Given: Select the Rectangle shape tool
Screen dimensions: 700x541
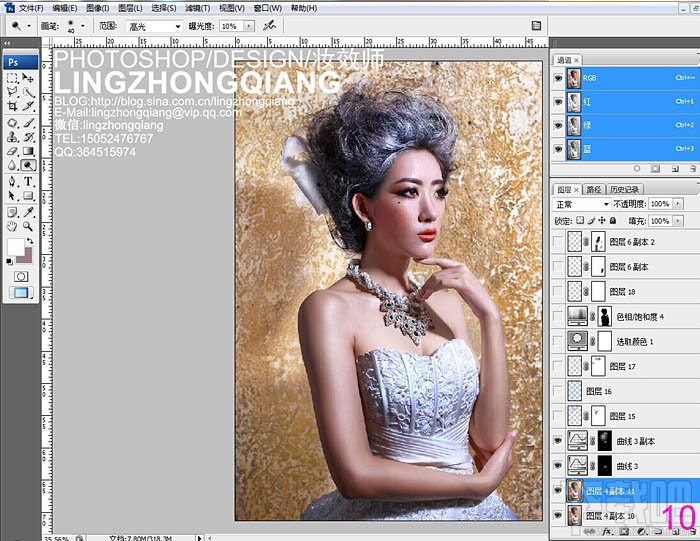Looking at the screenshot, I should (x=28, y=196).
